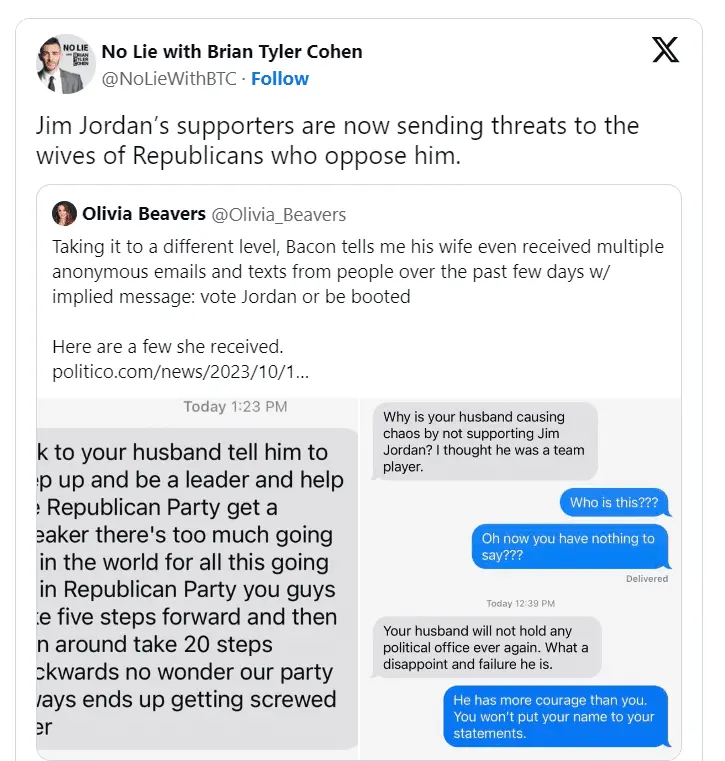Click the blue "He has more courage than you" reply

pos(554,717)
